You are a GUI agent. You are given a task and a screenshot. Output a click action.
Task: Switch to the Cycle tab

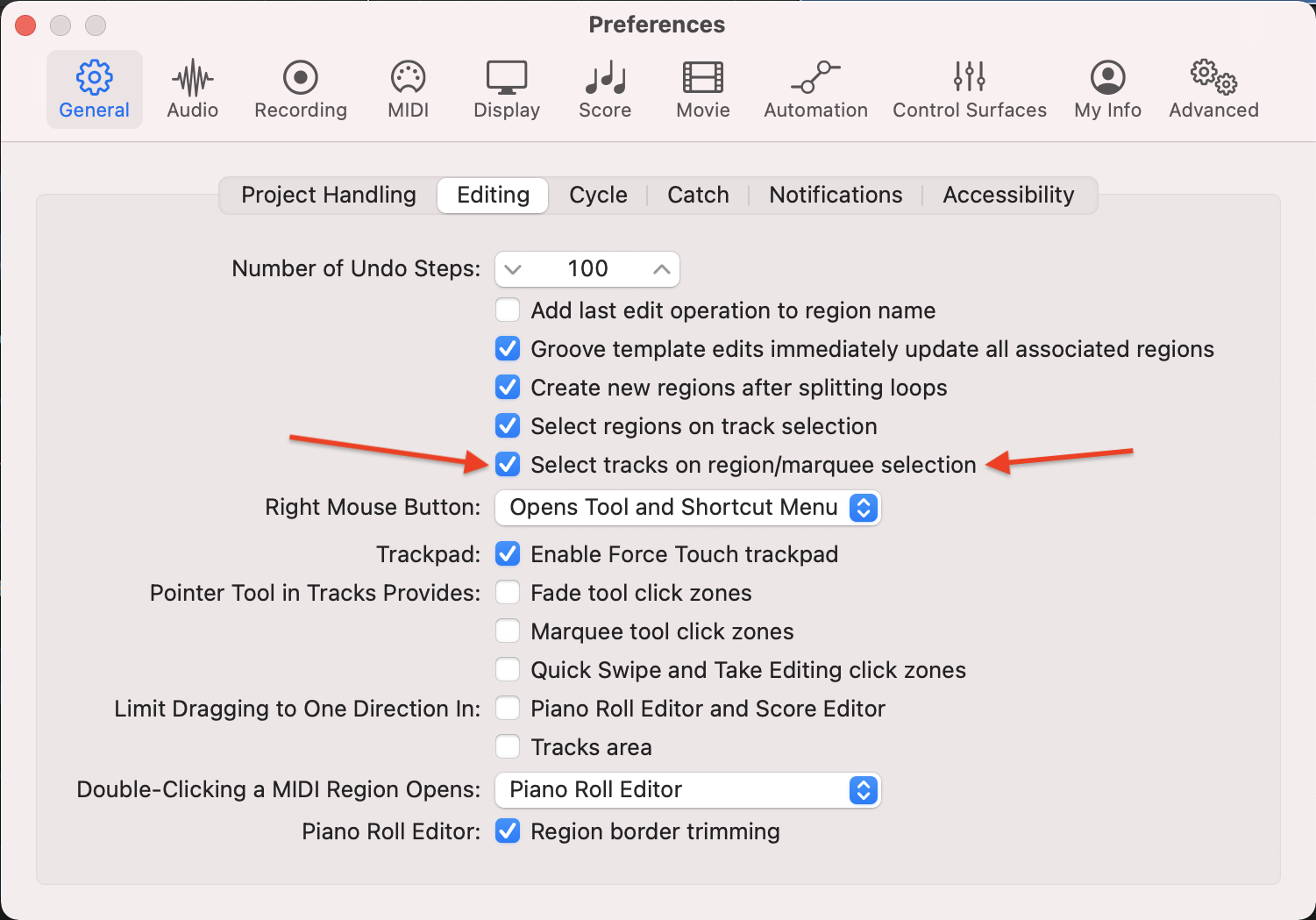coord(598,195)
